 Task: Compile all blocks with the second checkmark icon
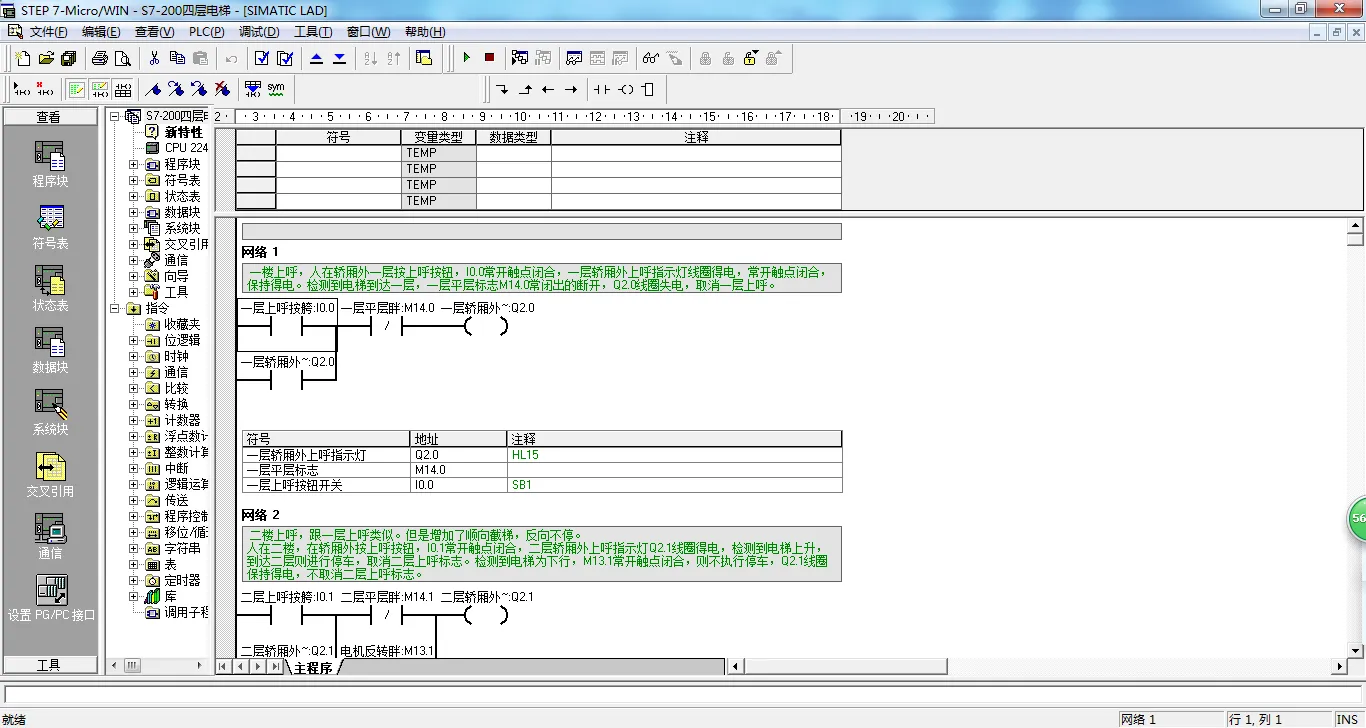tap(285, 58)
